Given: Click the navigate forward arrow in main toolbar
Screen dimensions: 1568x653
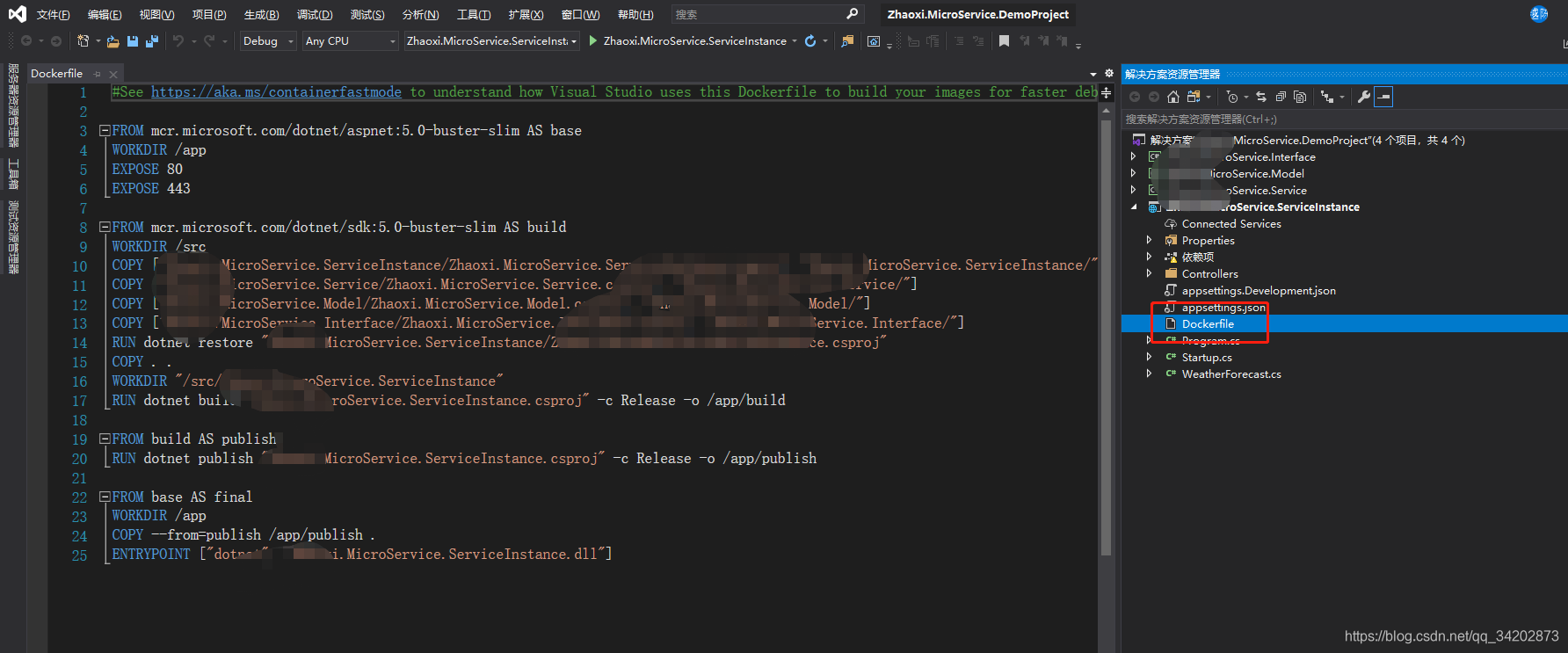Looking at the screenshot, I should click(x=56, y=41).
